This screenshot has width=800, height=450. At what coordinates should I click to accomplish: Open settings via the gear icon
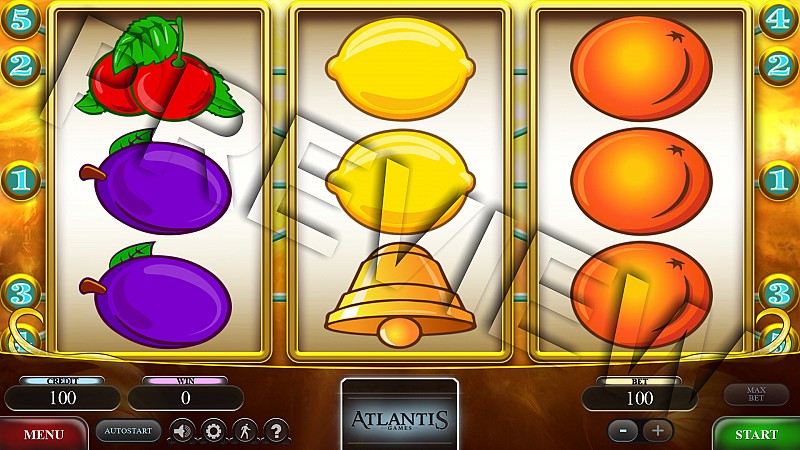coord(213,431)
